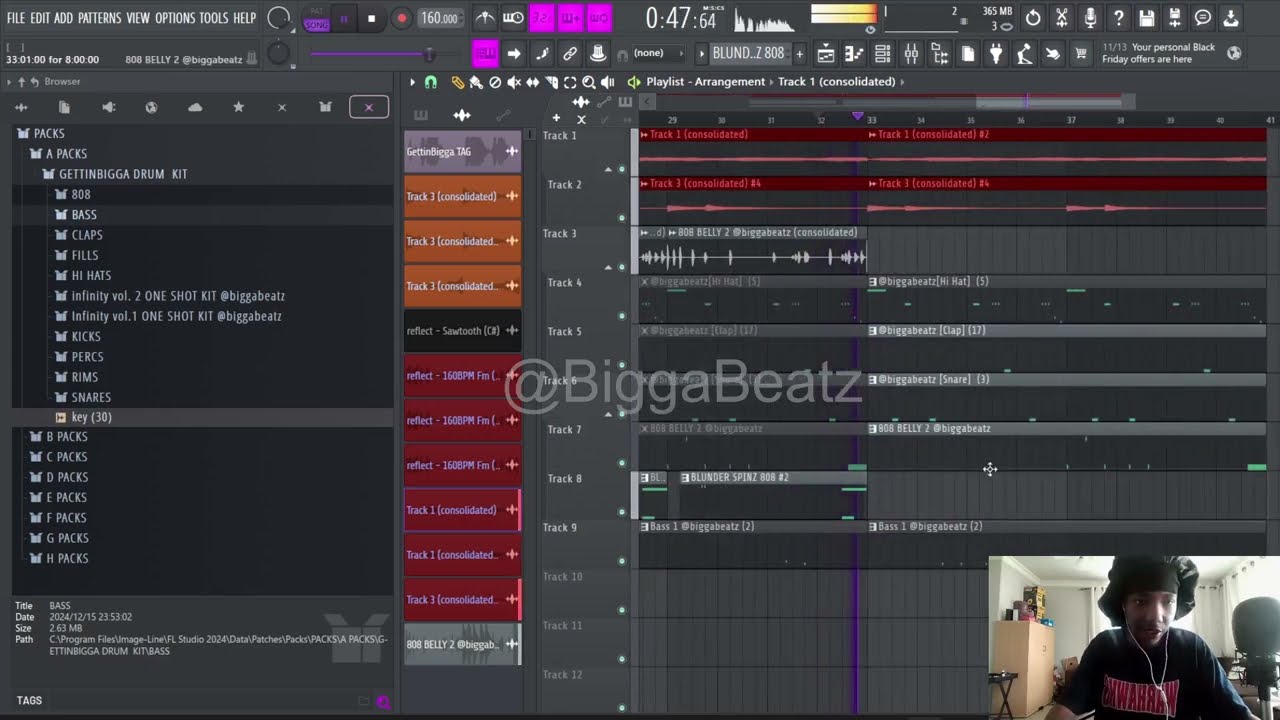Toggle typing keyboard to piano button
Screen dimensions: 1280x720
[x=485, y=54]
